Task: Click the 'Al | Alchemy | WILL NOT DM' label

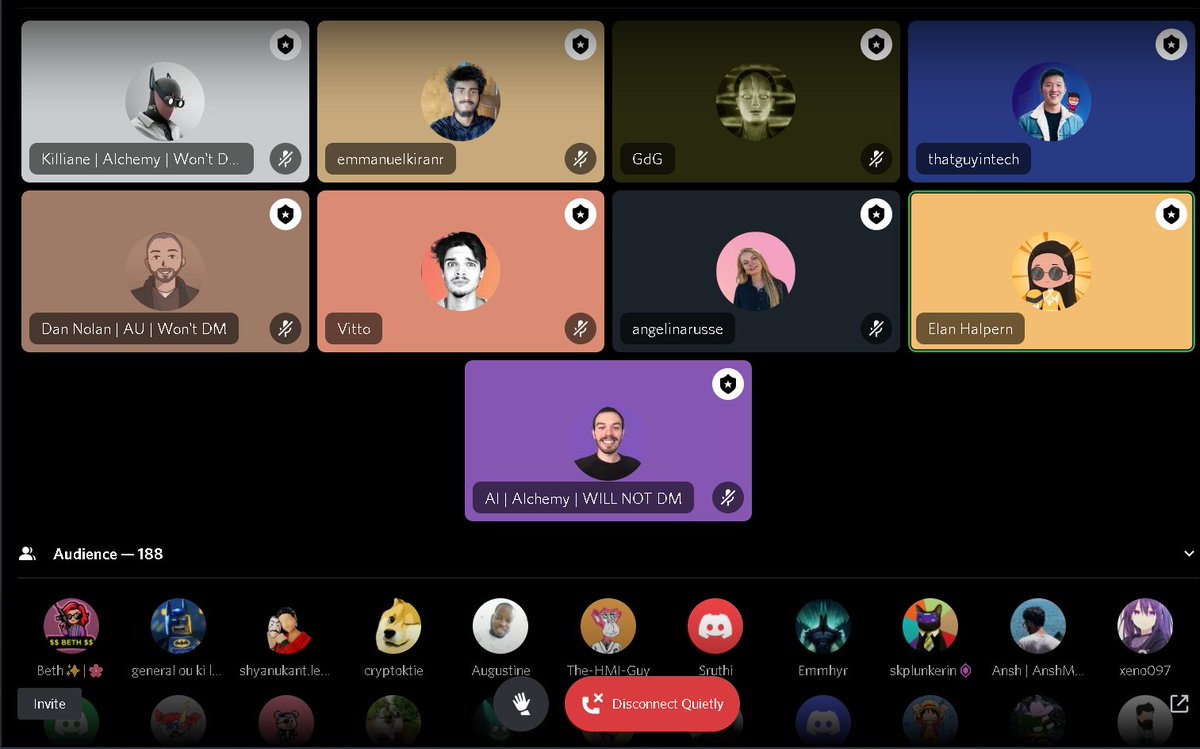Action: (583, 498)
